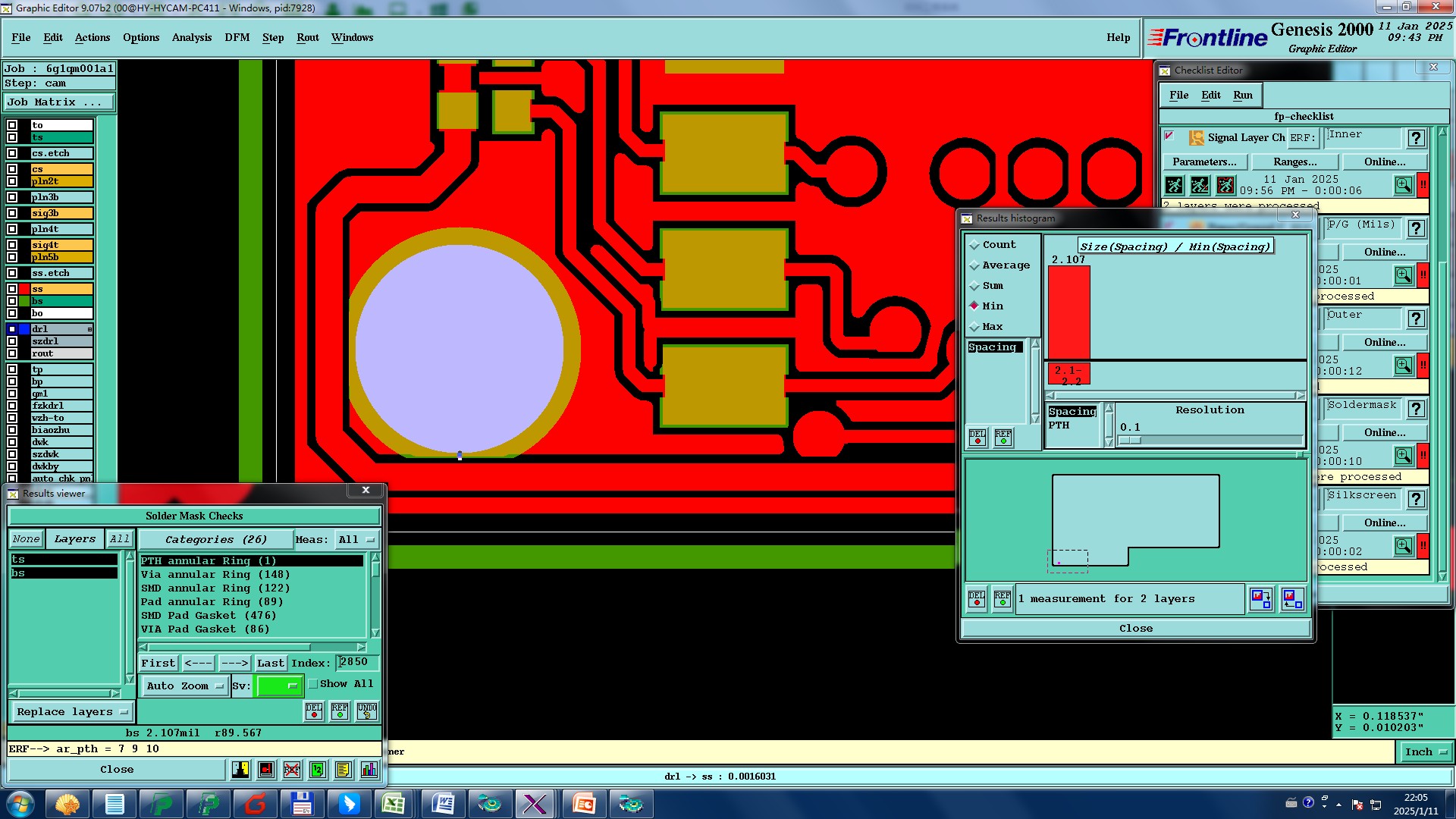Click the UNDO icon in Results viewer
Image resolution: width=1456 pixels, height=819 pixels.
click(x=367, y=711)
